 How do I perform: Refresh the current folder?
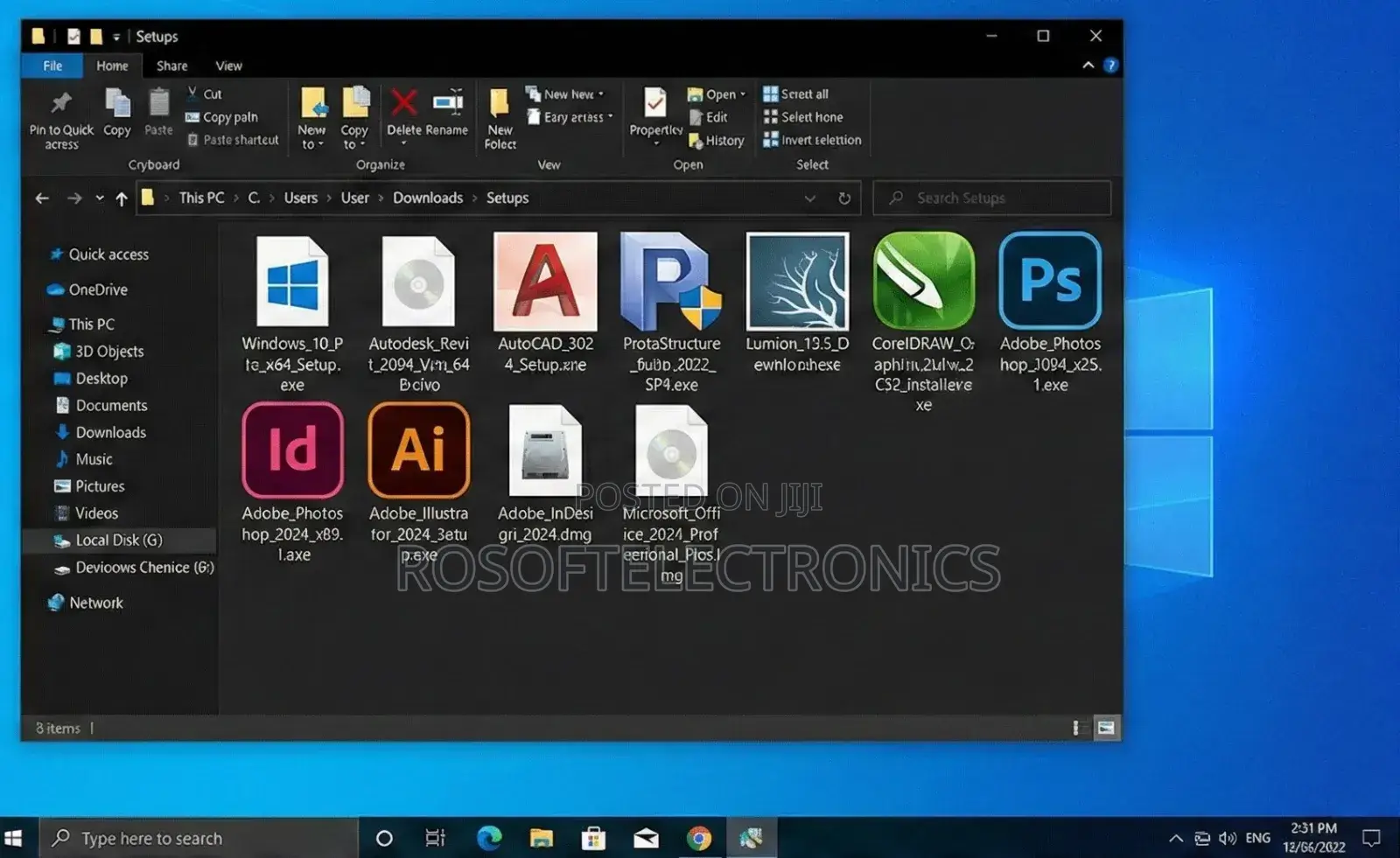(x=844, y=198)
